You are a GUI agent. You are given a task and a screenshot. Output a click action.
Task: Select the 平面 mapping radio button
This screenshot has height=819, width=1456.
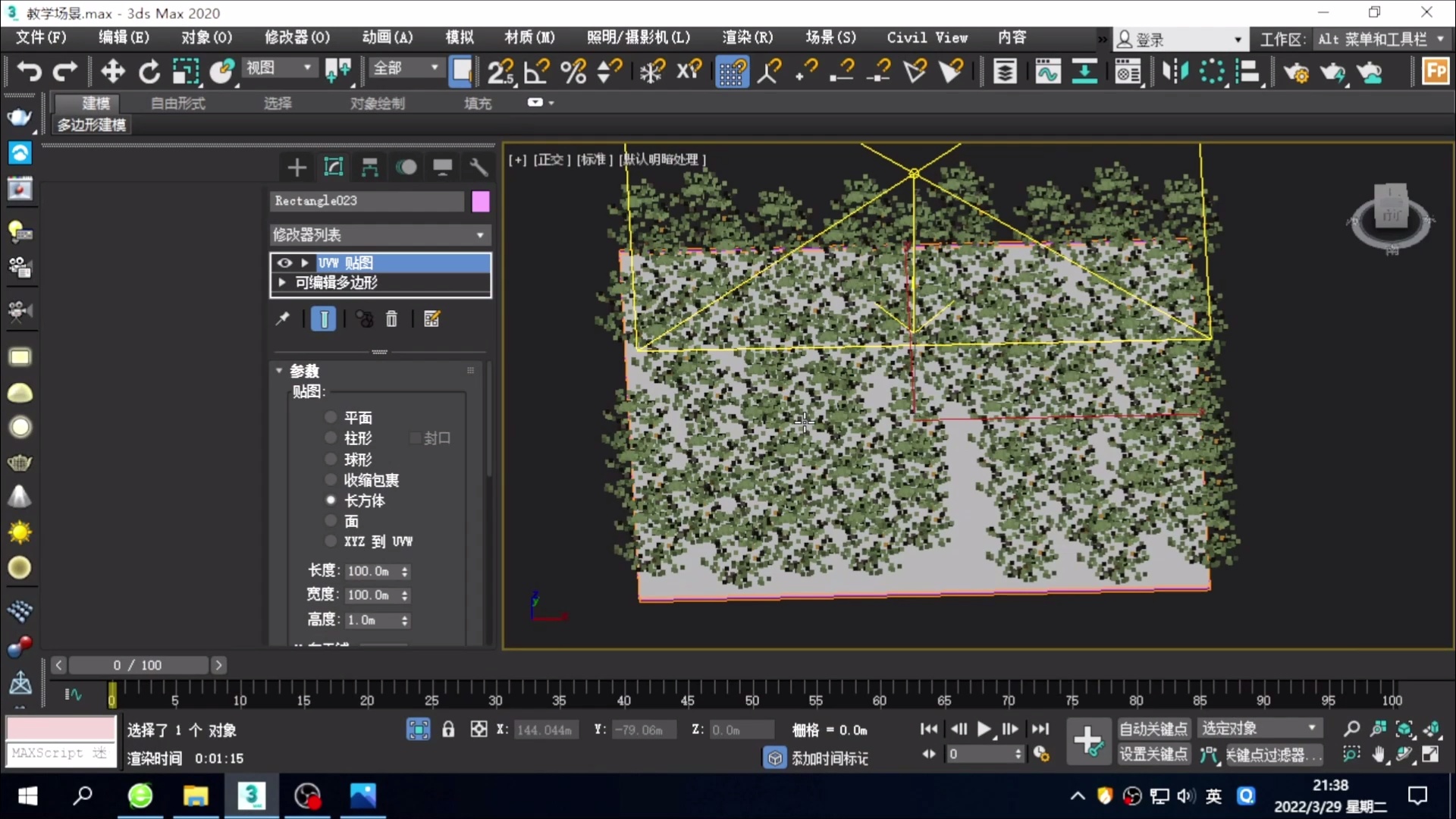click(331, 417)
